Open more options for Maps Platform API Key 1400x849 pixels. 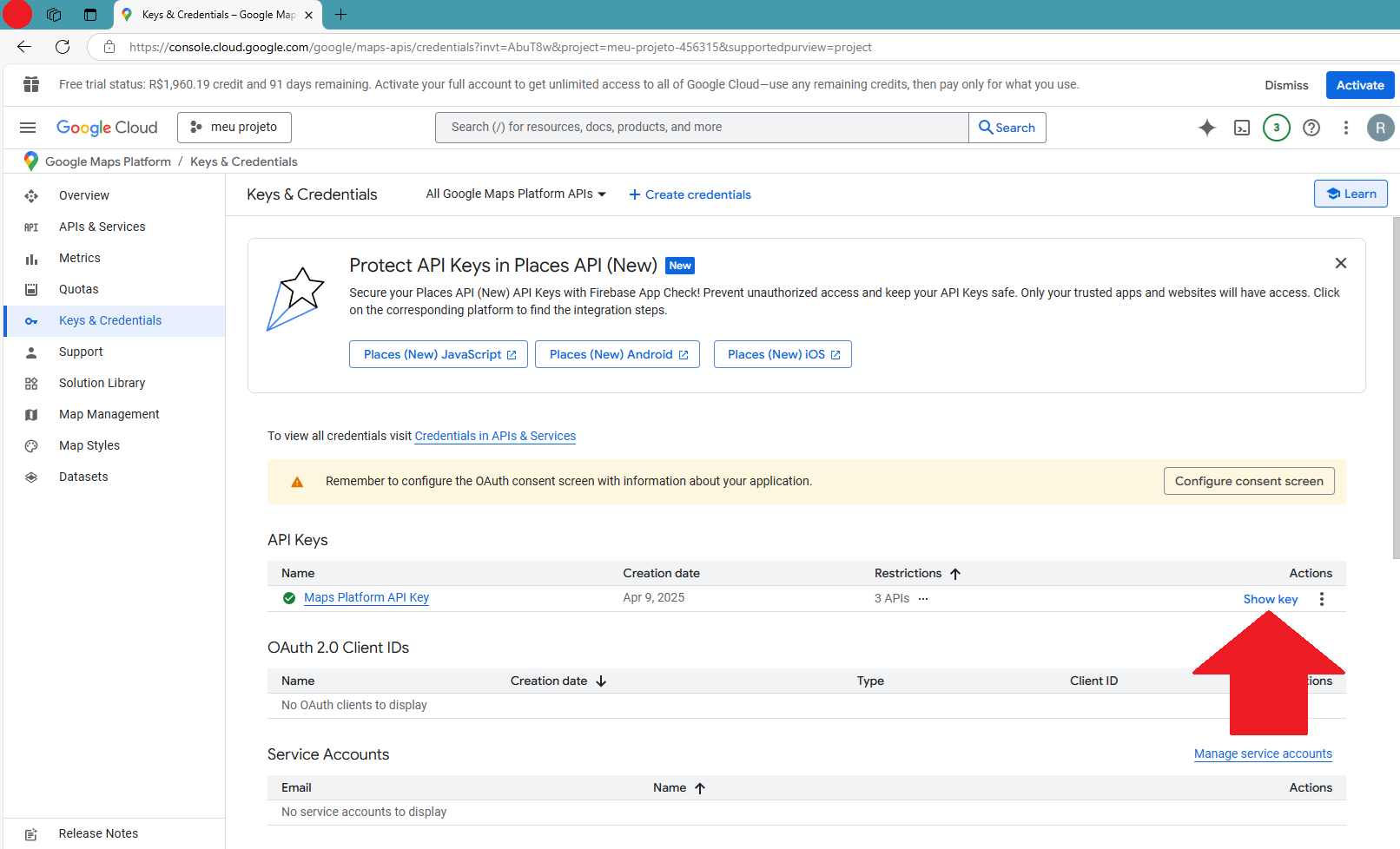tap(1321, 599)
